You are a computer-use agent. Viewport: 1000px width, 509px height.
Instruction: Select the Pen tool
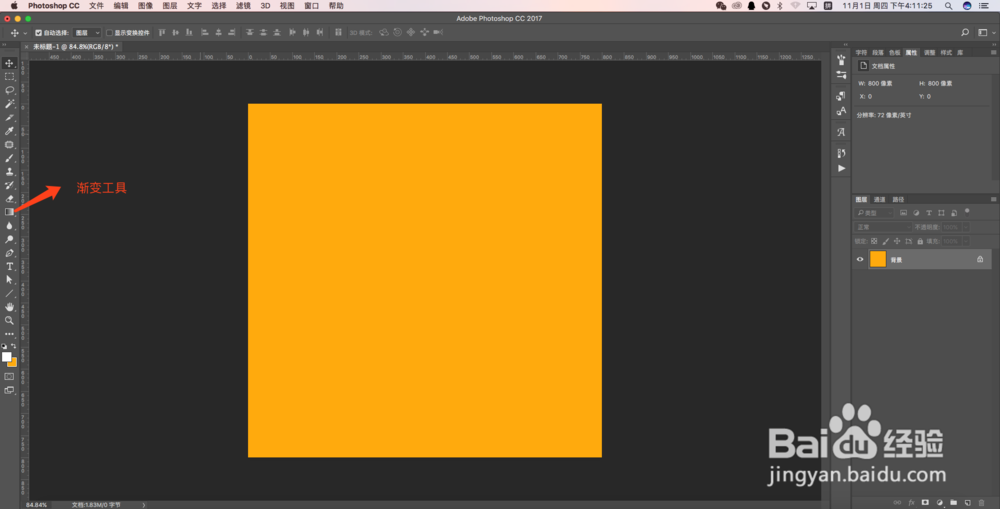10,253
